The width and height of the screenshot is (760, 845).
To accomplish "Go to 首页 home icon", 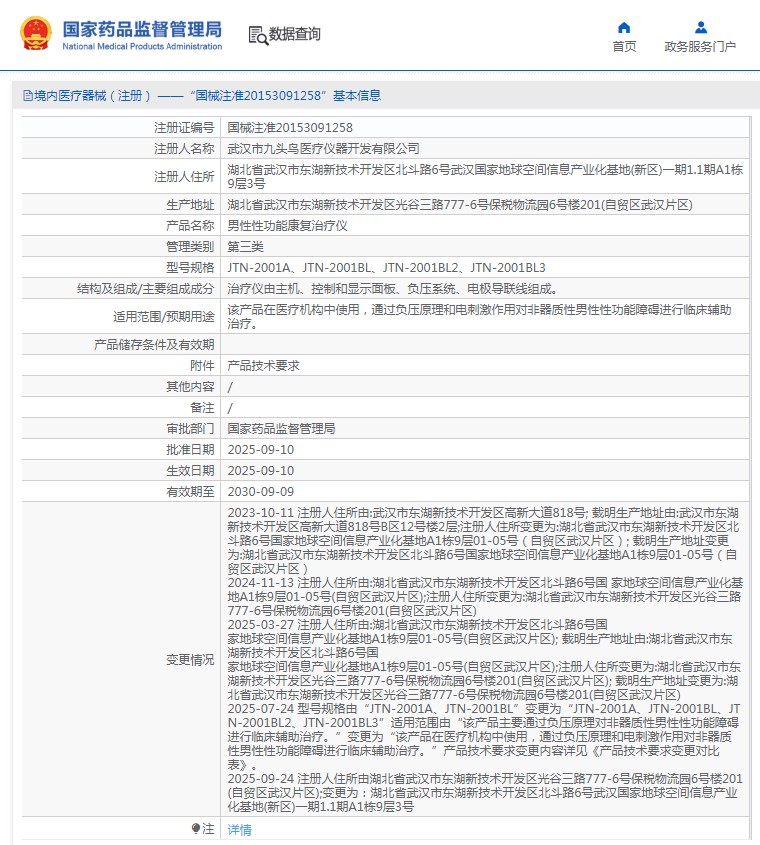I will click(624, 27).
